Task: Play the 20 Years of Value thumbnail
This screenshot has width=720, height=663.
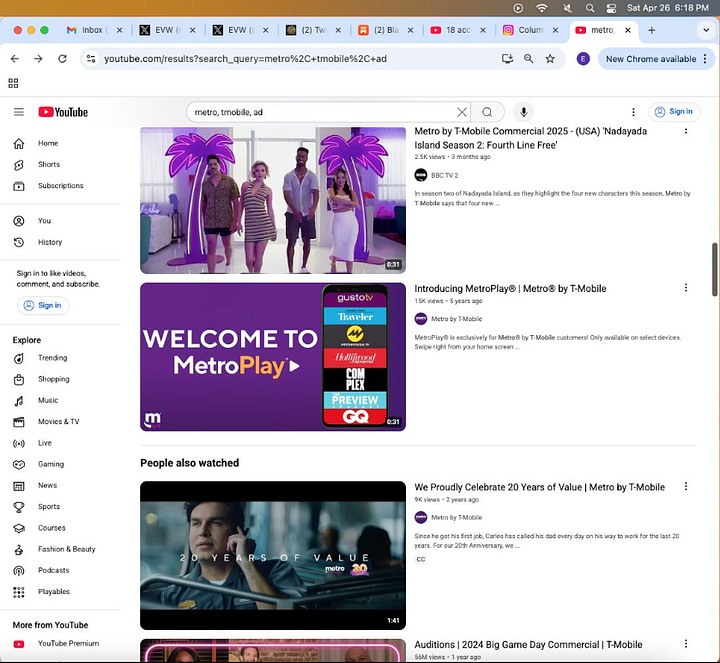Action: coord(273,556)
